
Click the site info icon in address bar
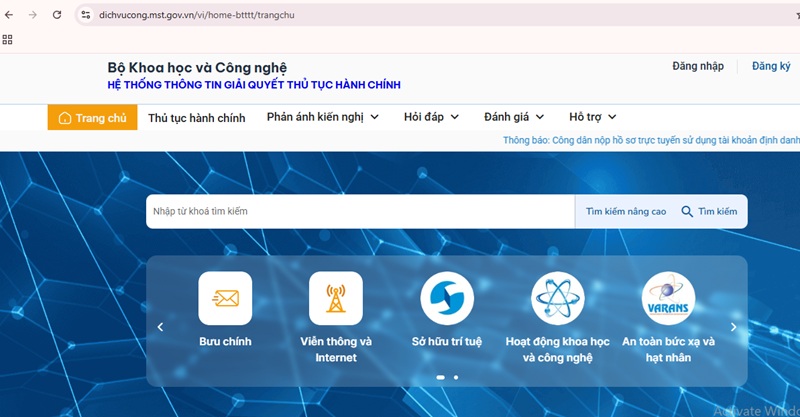tap(86, 15)
